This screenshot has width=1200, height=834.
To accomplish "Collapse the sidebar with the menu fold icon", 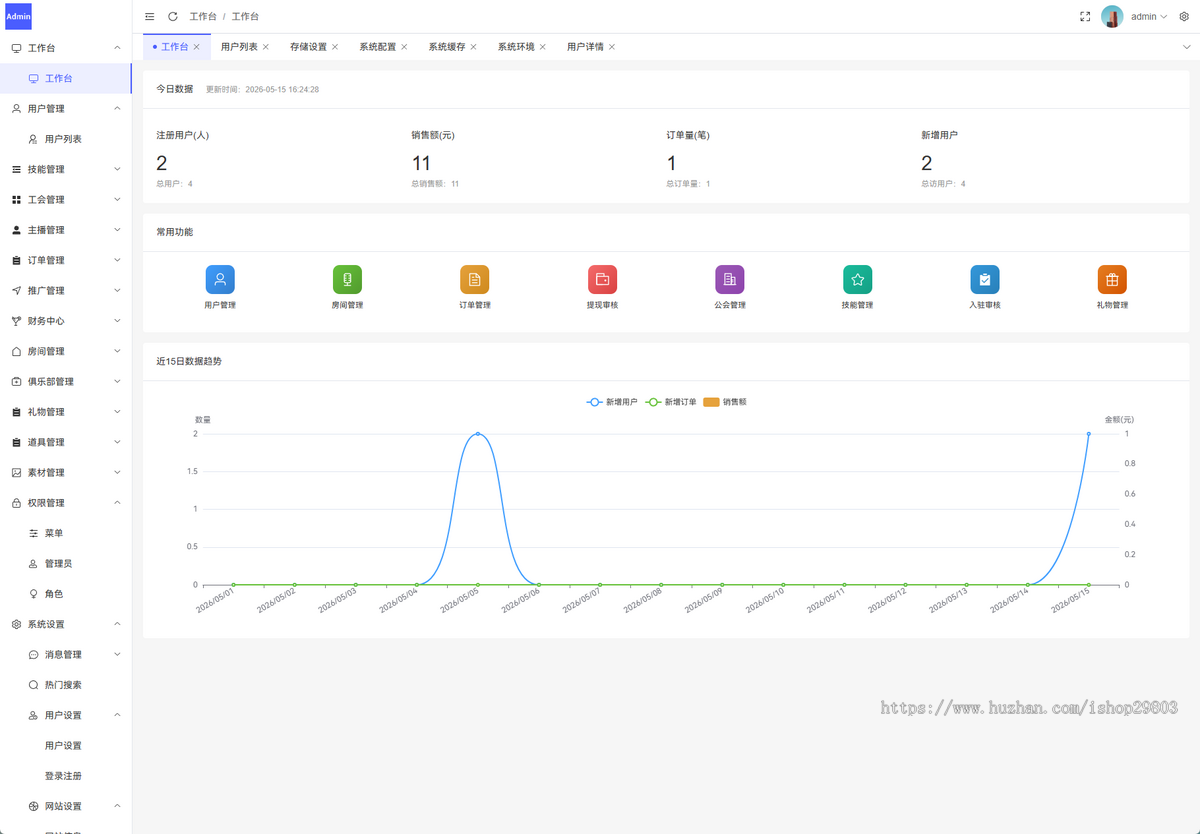I will coord(150,17).
